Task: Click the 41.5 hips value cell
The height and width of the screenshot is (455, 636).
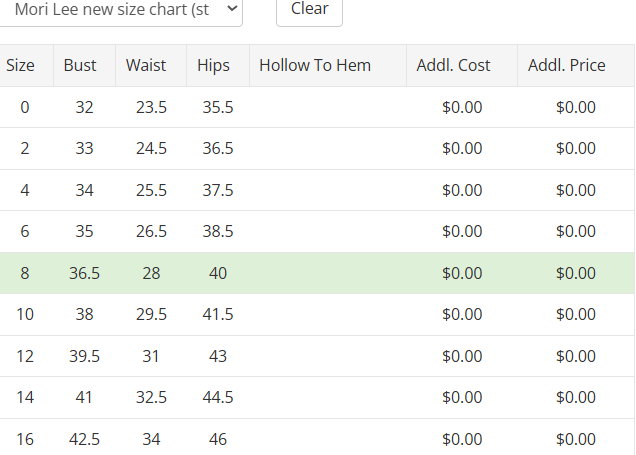Action: click(218, 314)
